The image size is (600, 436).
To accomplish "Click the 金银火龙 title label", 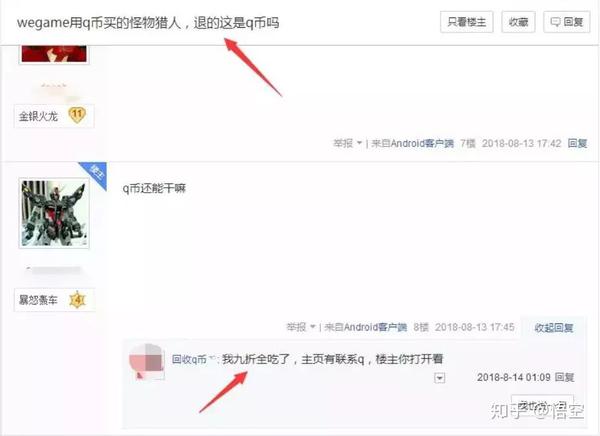I will (x=38, y=116).
